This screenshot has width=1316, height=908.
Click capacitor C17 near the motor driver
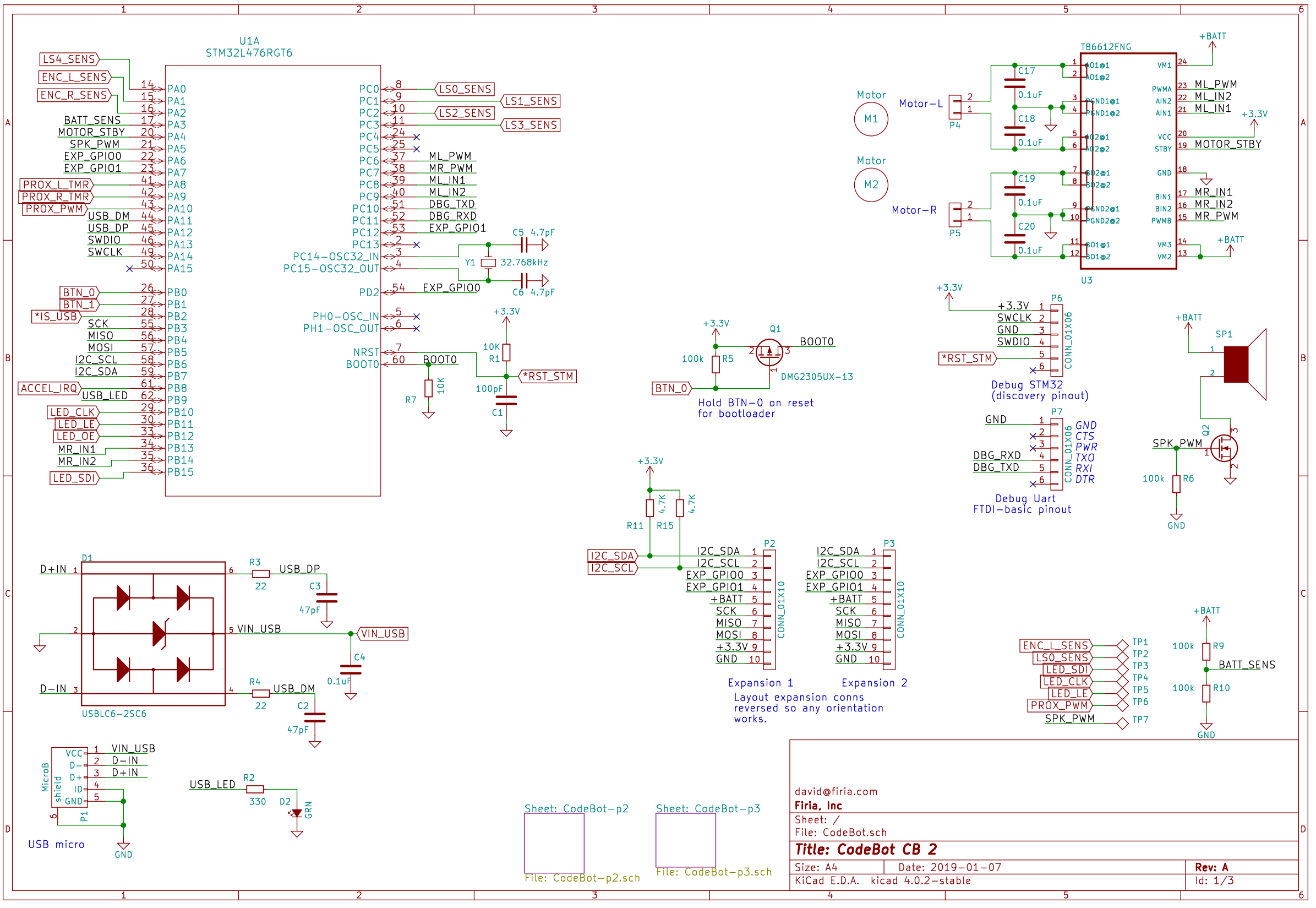(1014, 84)
